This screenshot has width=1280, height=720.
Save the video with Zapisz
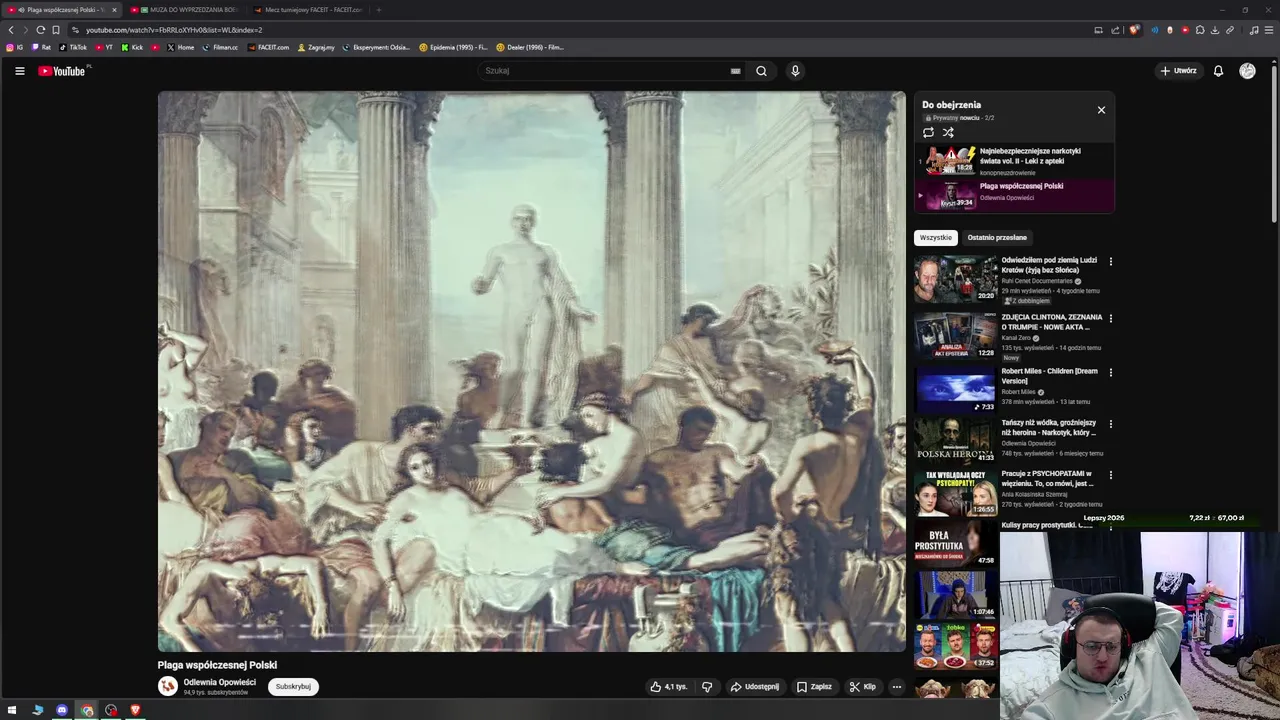(814, 687)
